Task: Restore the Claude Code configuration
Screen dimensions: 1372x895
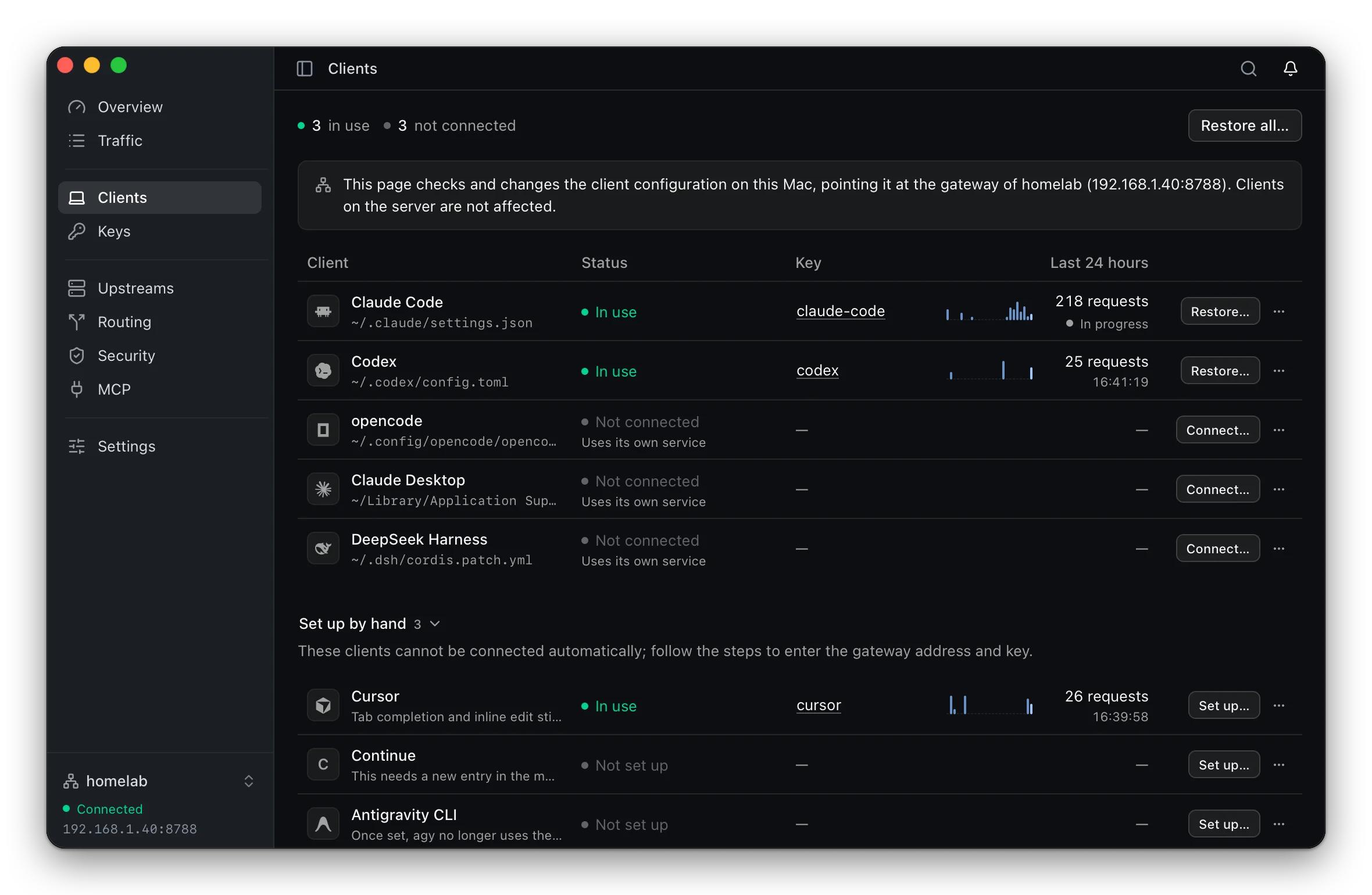Action: 1220,312
